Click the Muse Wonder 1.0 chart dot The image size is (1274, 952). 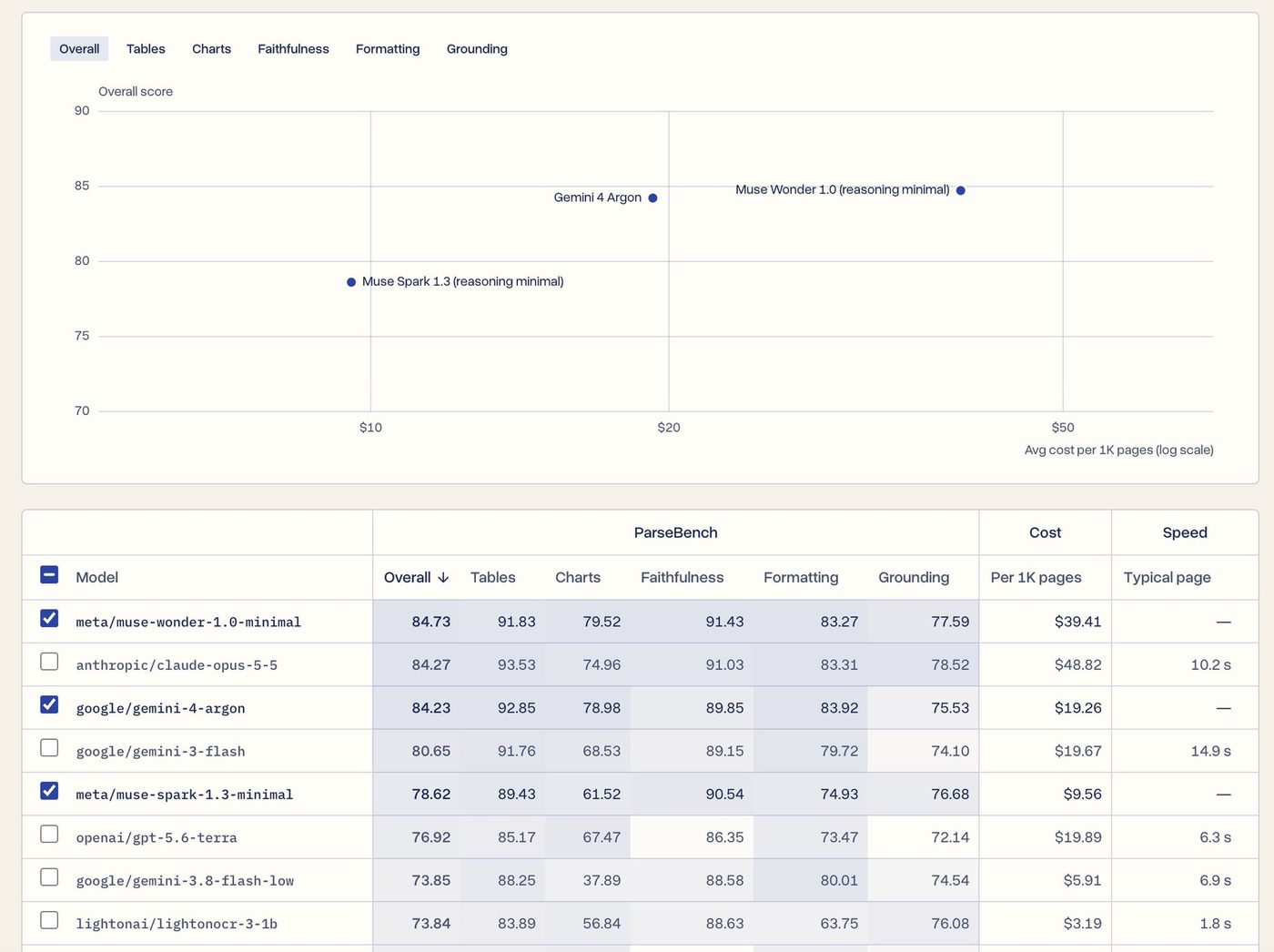point(960,190)
